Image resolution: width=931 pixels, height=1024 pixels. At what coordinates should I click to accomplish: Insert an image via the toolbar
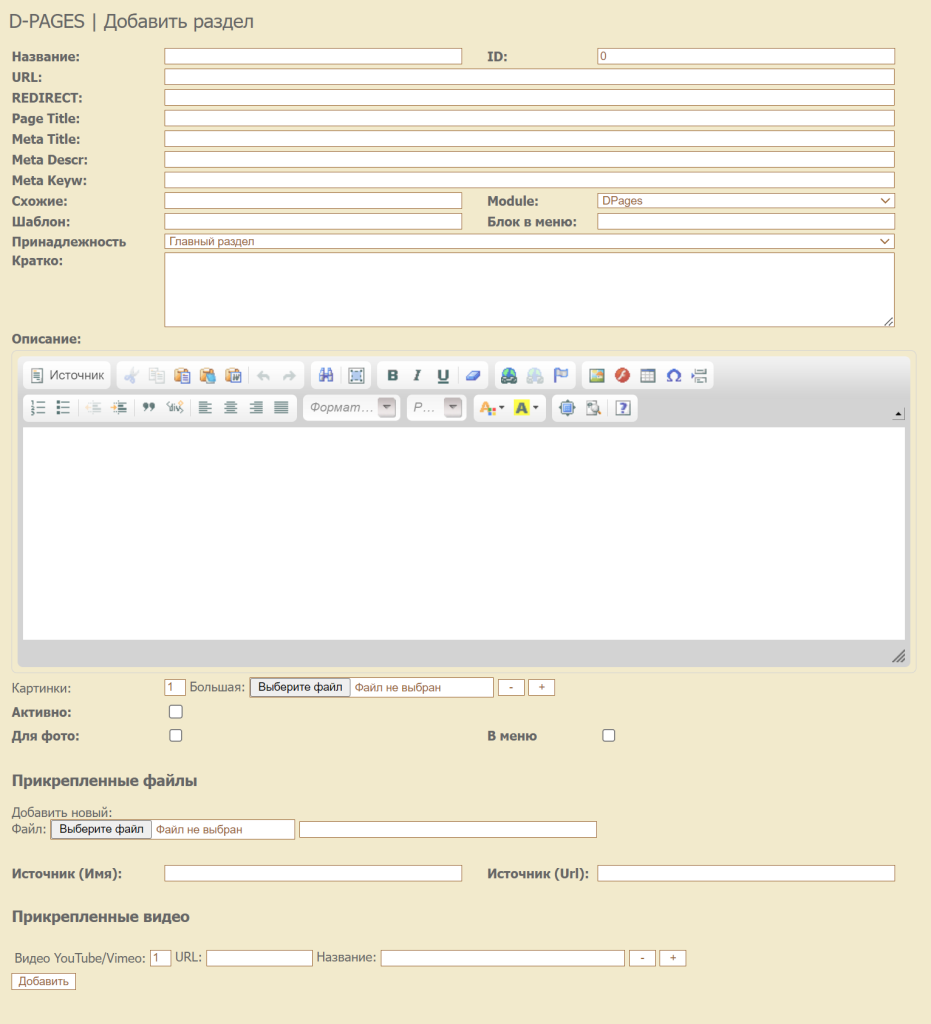[597, 375]
